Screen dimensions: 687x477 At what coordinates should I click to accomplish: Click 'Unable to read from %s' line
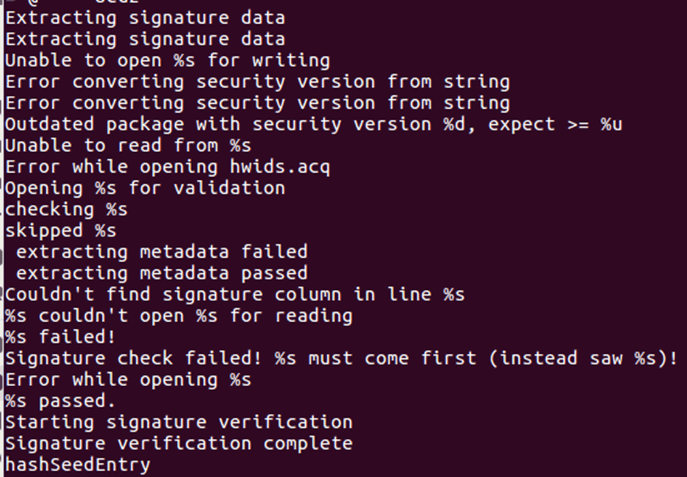point(128,145)
